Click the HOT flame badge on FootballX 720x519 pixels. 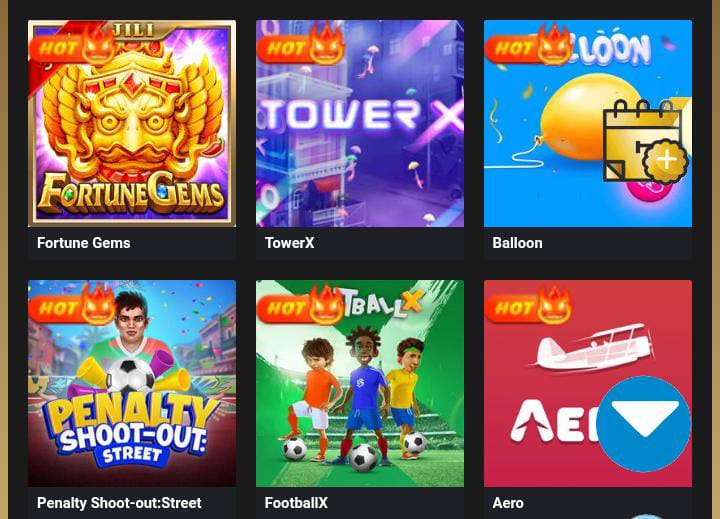pyautogui.click(x=300, y=305)
